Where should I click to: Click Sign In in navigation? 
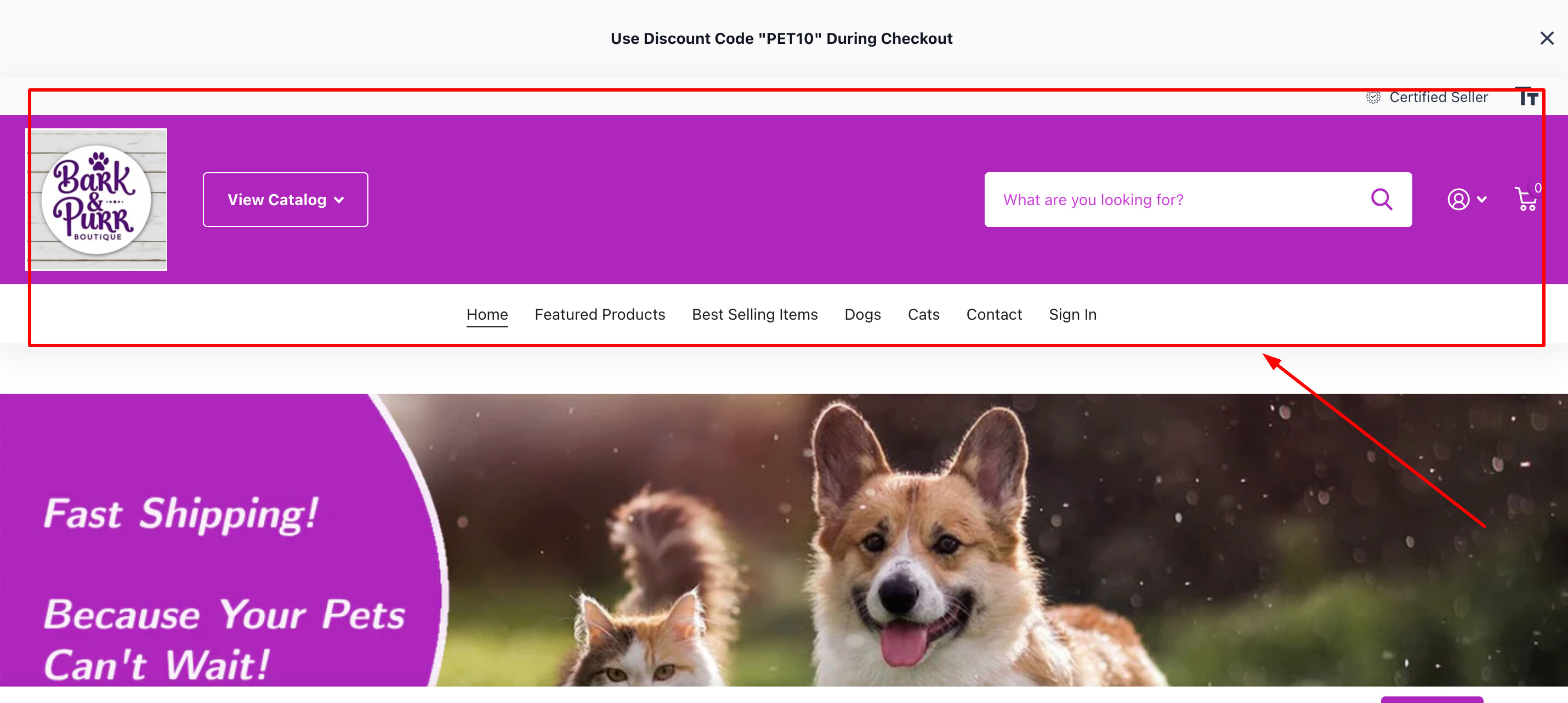click(1072, 314)
